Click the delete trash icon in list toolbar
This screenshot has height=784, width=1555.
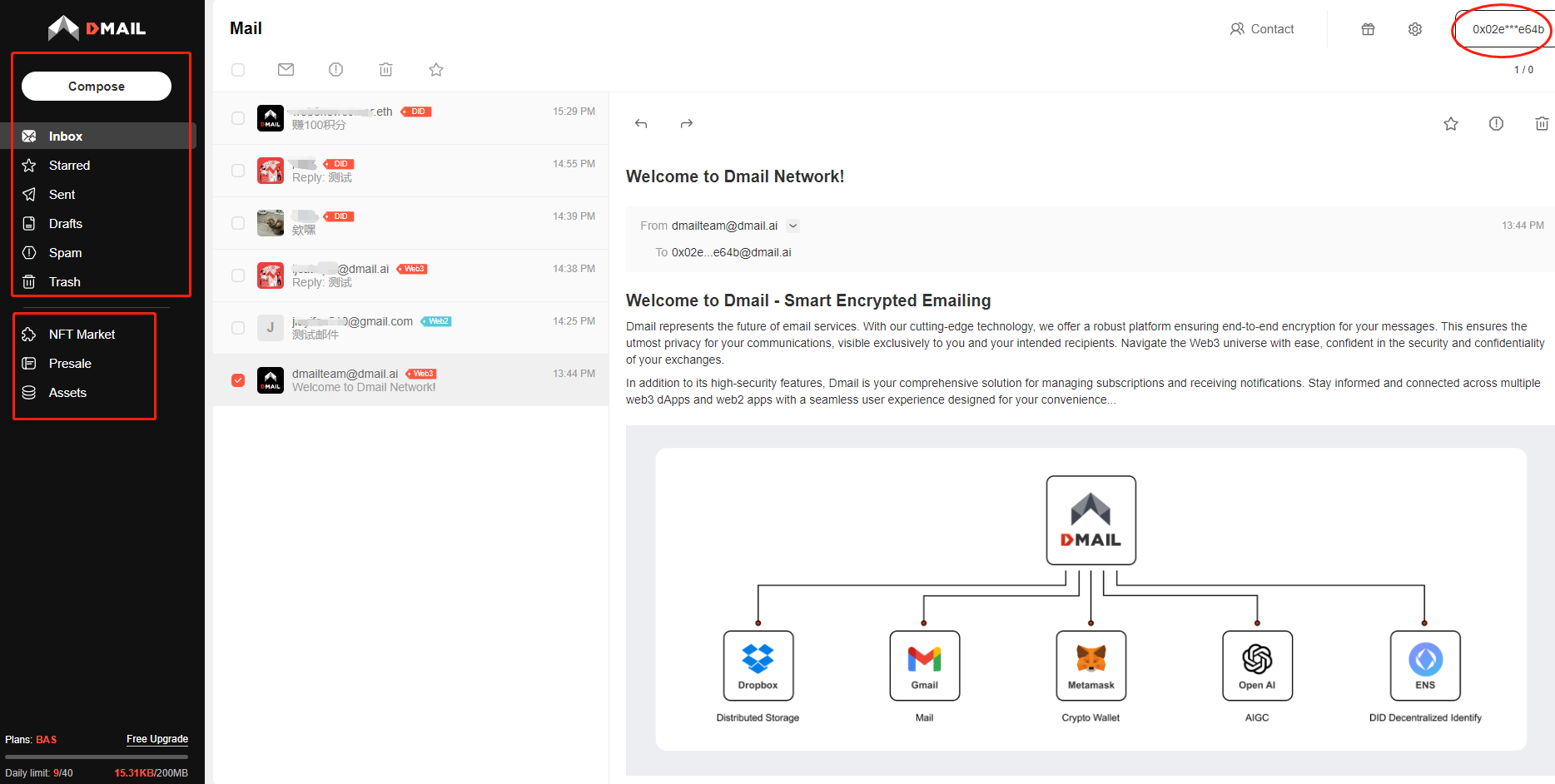pos(385,69)
